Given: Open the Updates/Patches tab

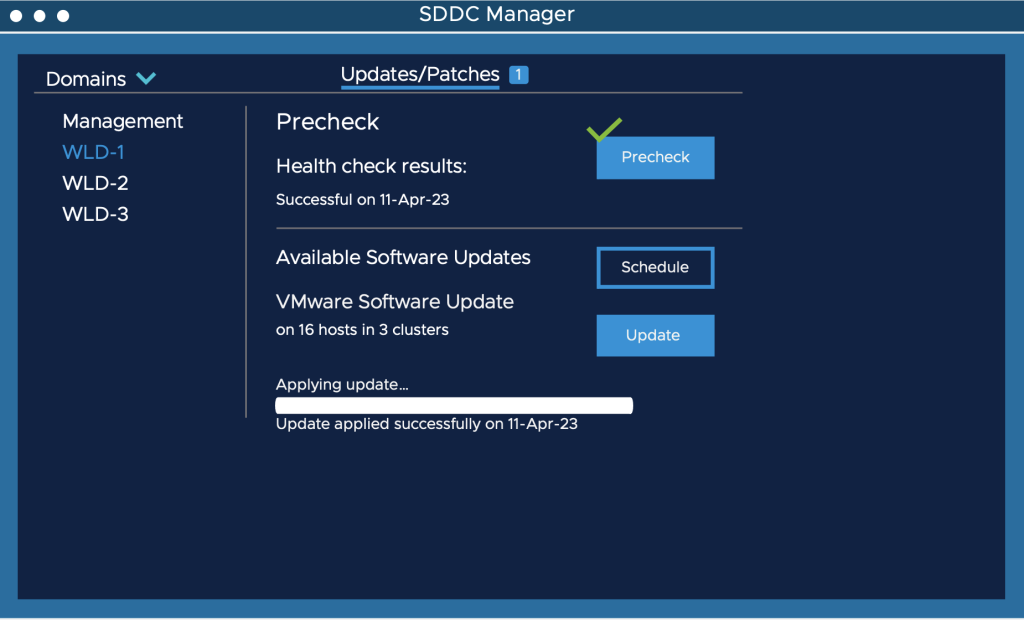Looking at the screenshot, I should tap(420, 74).
